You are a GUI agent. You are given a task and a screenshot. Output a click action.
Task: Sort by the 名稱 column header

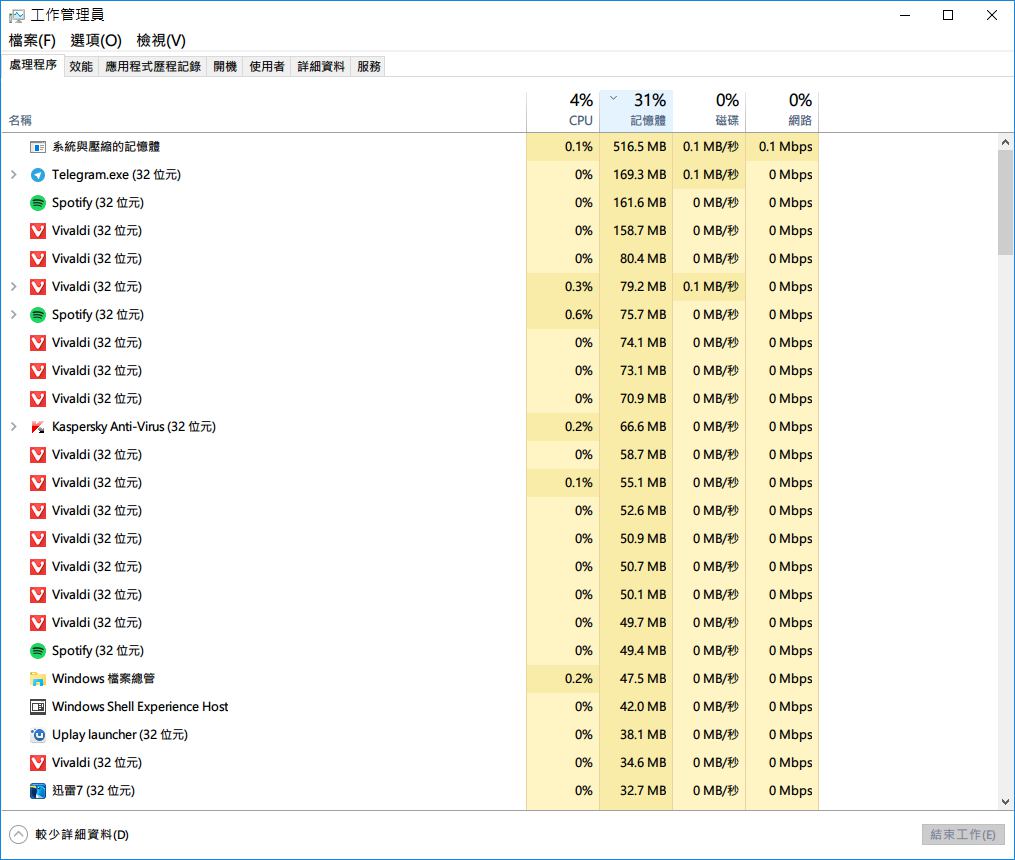(x=263, y=111)
